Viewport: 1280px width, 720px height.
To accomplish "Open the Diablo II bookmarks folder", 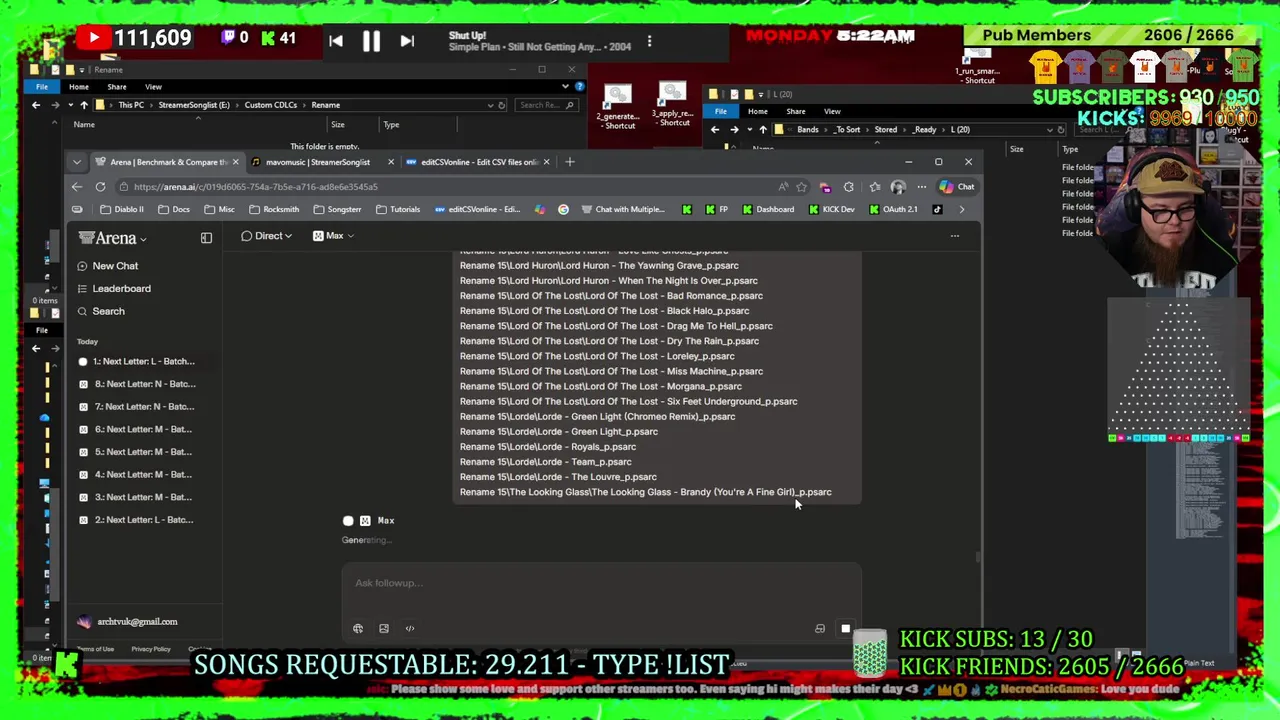I will coord(122,210).
